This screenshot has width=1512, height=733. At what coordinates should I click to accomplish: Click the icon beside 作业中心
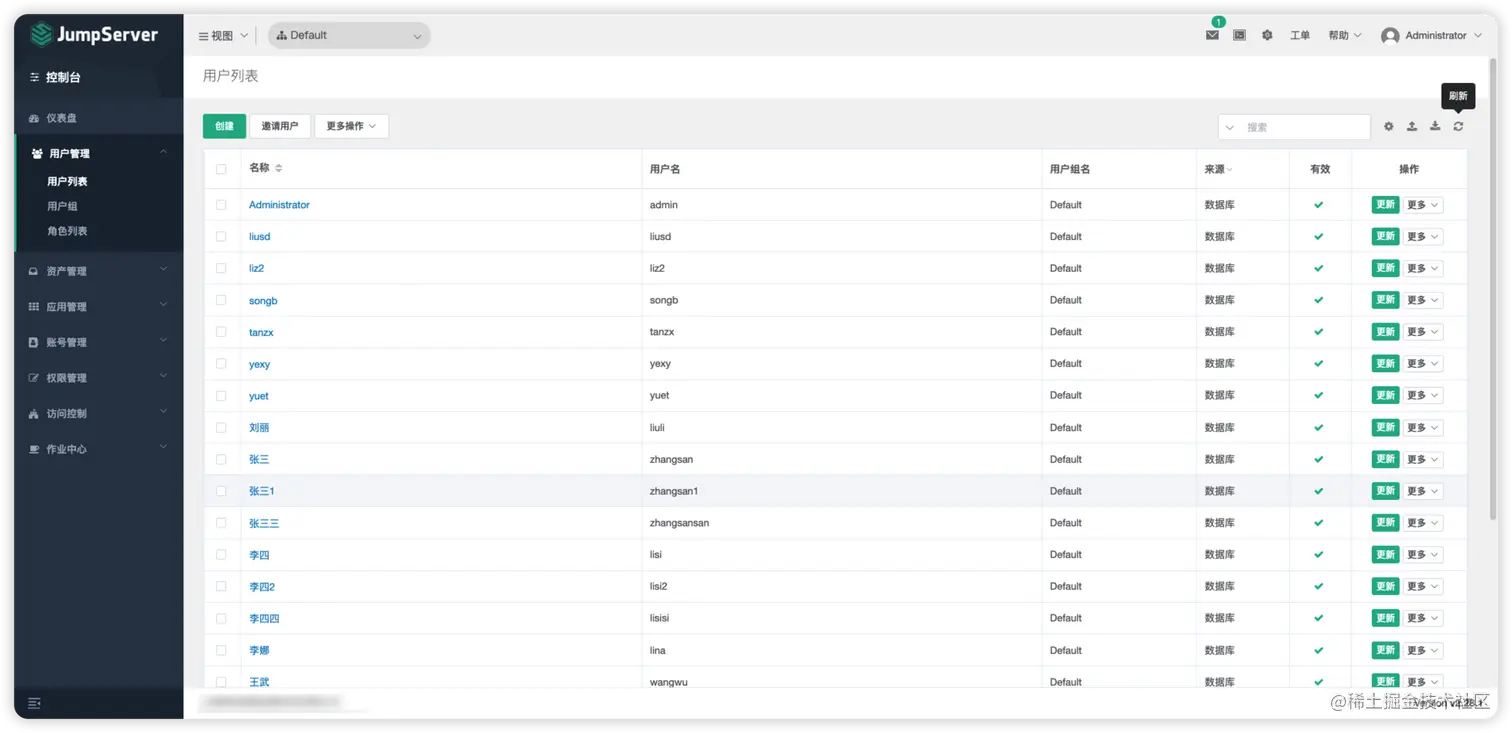pyautogui.click(x=34, y=449)
